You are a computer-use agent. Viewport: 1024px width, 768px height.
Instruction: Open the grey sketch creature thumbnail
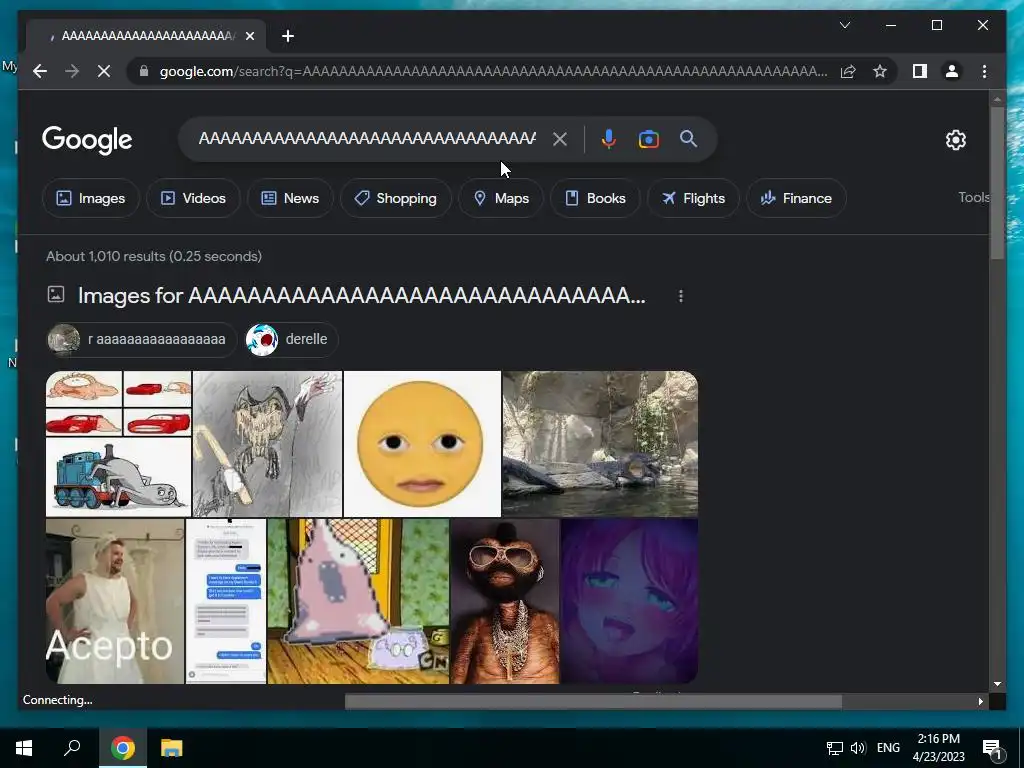point(267,443)
